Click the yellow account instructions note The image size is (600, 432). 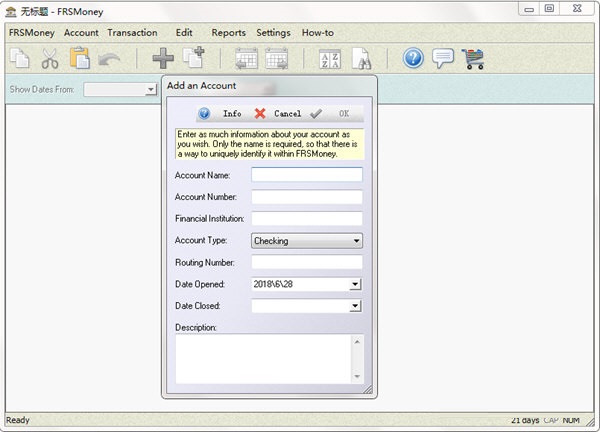click(x=269, y=144)
